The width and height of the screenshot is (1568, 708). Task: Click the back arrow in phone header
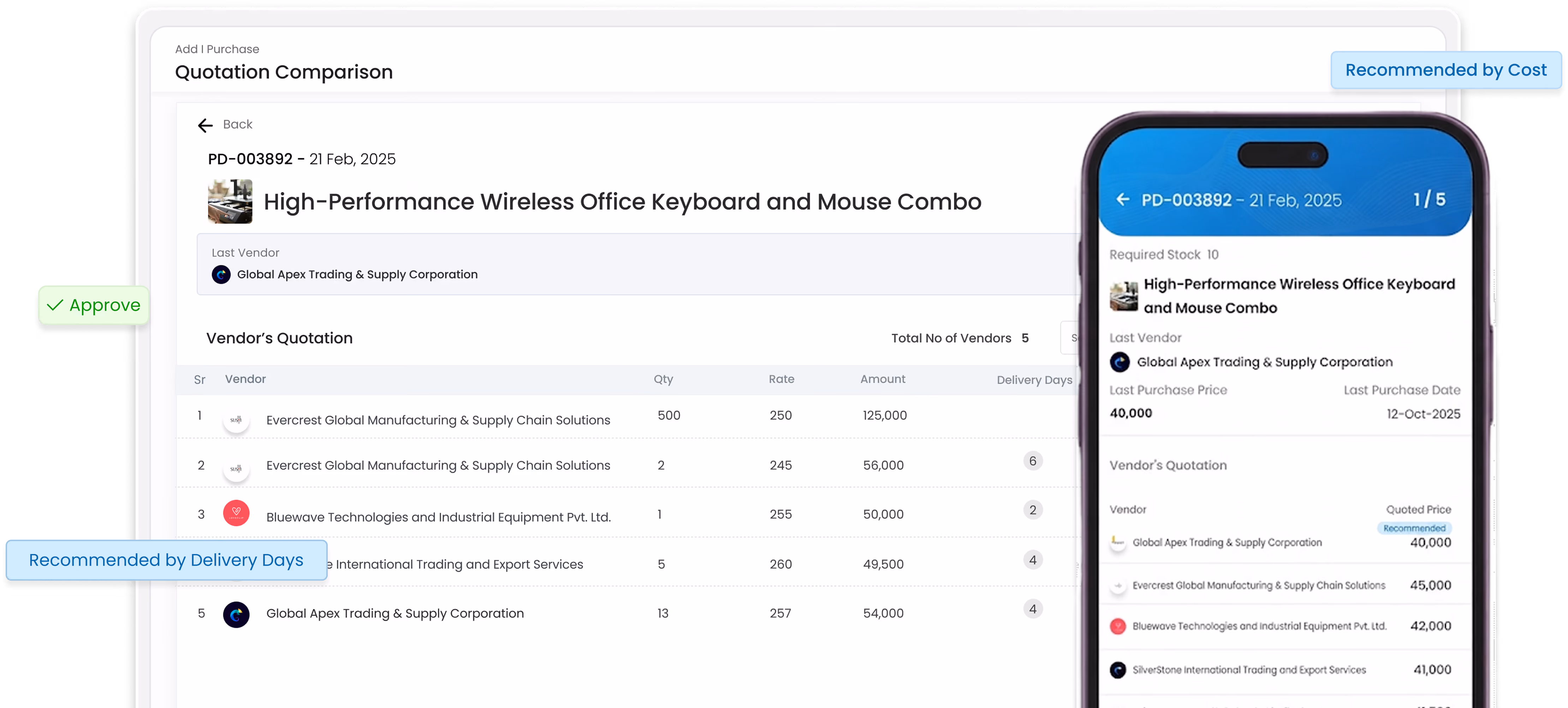click(x=1123, y=200)
